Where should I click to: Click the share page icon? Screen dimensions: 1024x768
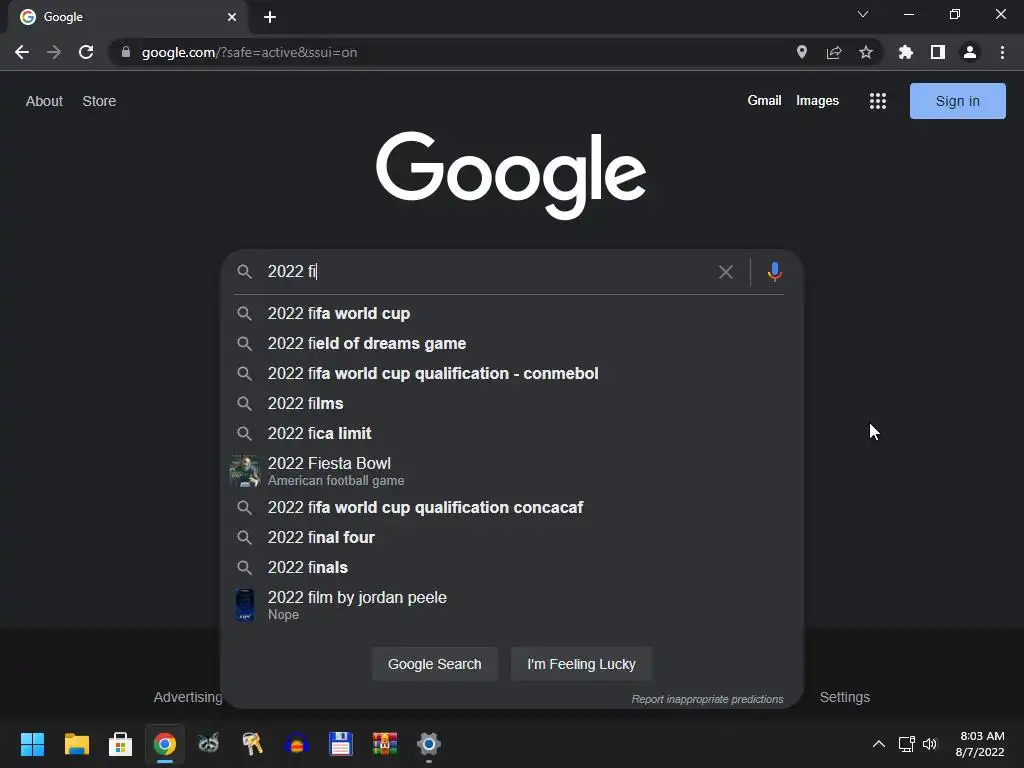tap(834, 52)
